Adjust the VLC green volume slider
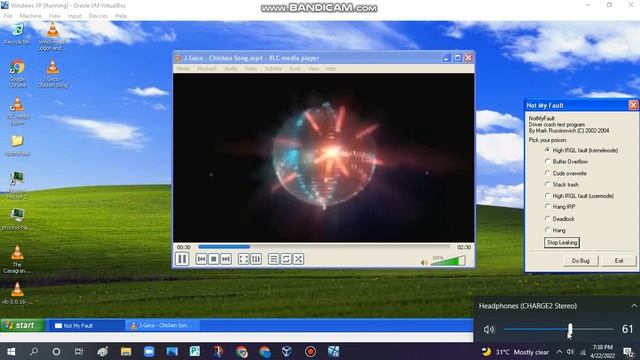The height and width of the screenshot is (360, 640). 448,261
